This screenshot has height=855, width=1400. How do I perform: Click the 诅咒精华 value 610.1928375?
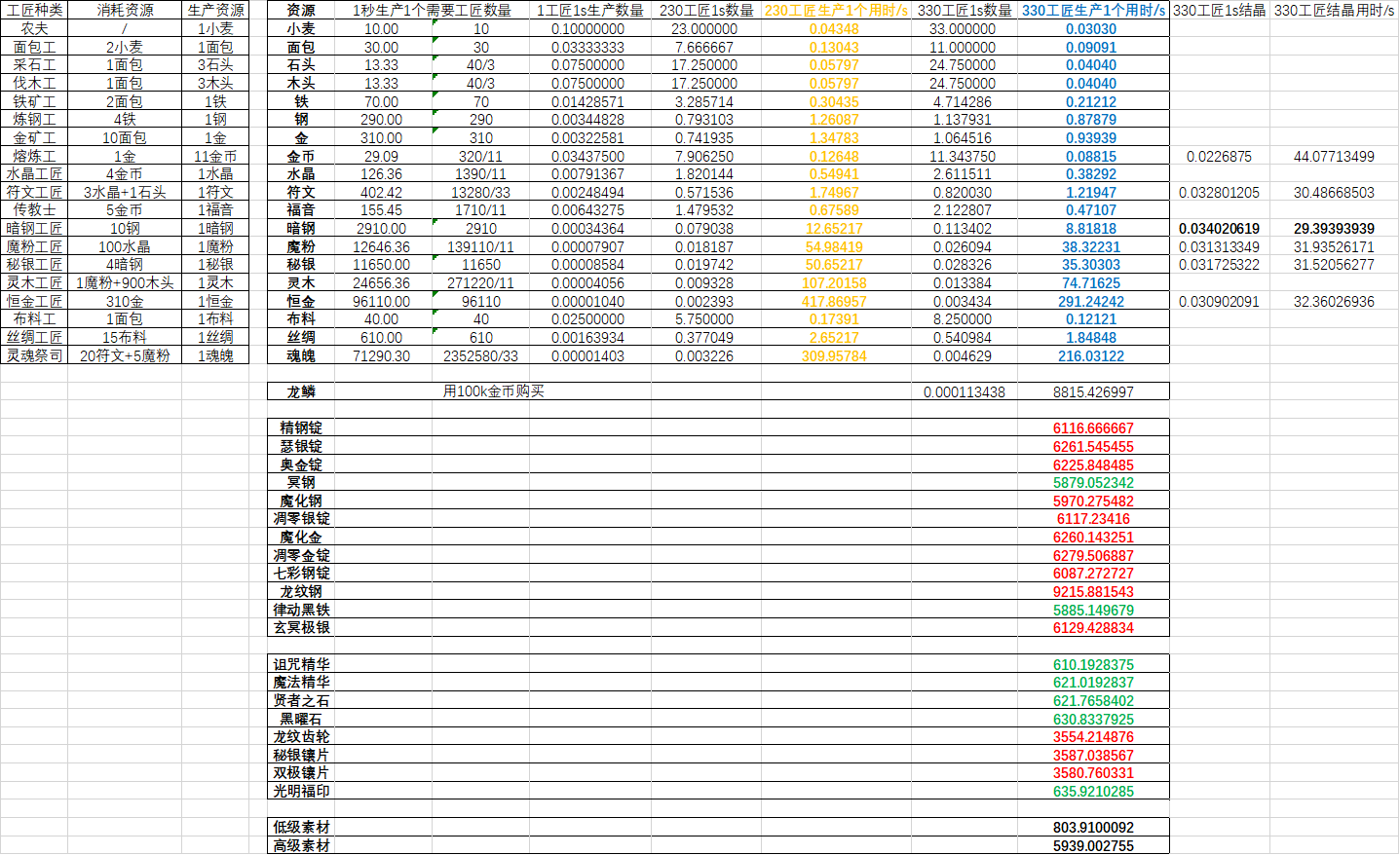pos(1093,664)
